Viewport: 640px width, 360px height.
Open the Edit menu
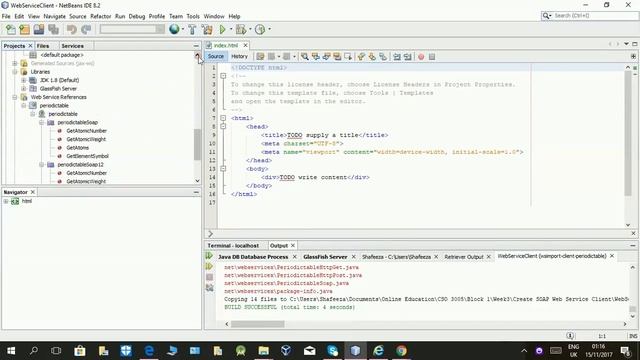click(19, 16)
